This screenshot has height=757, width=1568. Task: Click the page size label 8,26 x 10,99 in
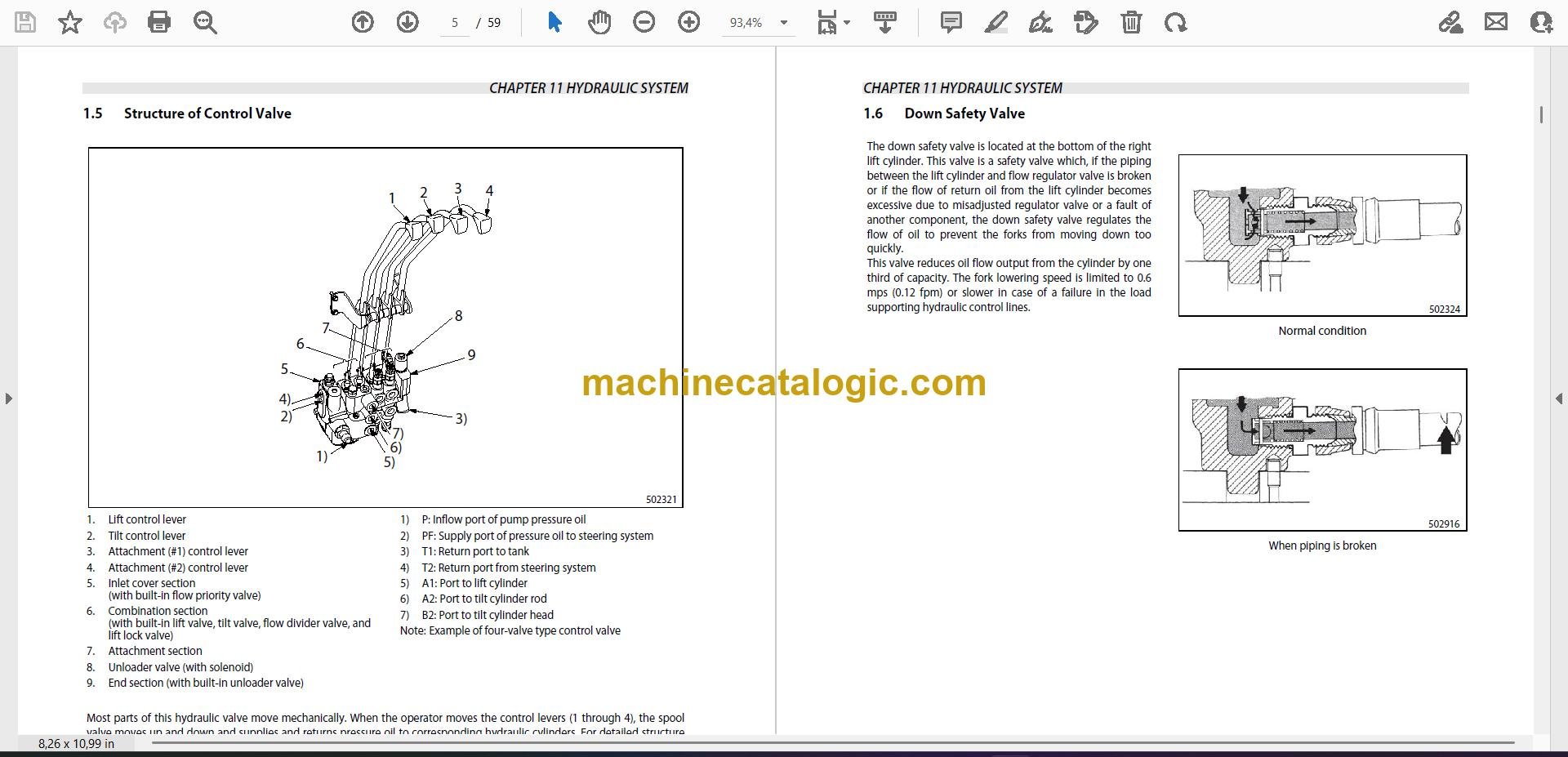pyautogui.click(x=76, y=743)
